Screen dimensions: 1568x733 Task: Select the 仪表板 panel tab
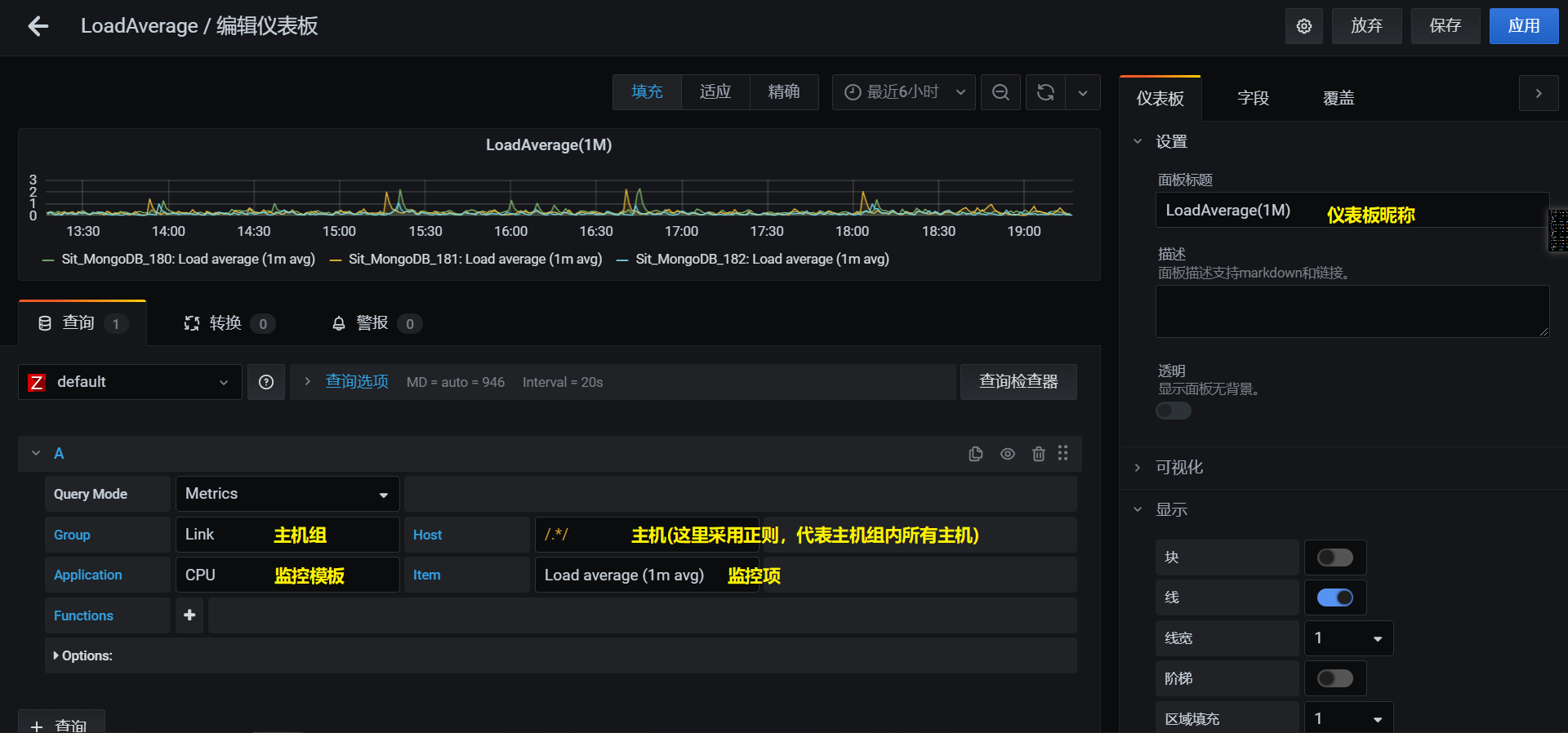(1160, 98)
